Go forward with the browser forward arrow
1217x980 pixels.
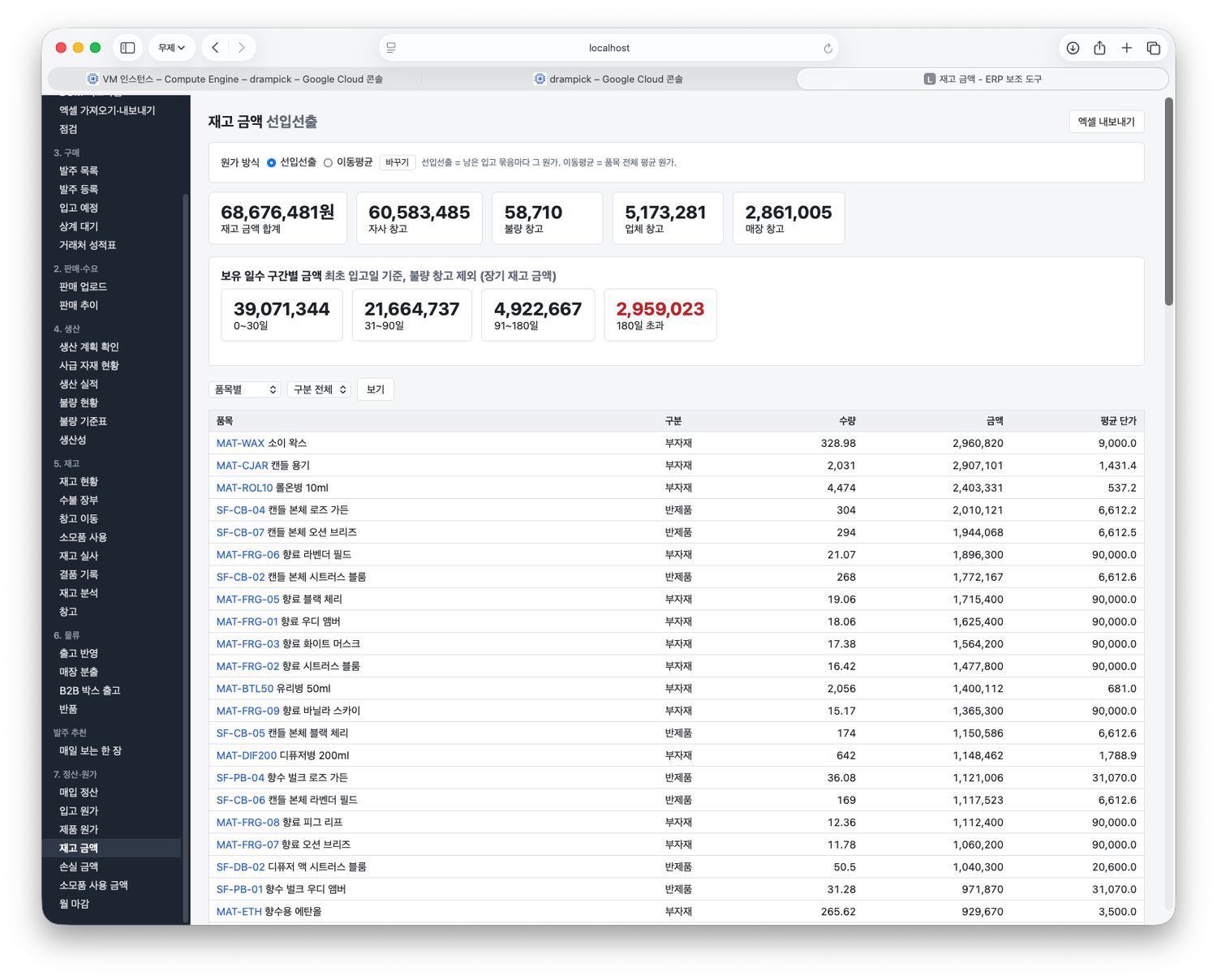[241, 48]
